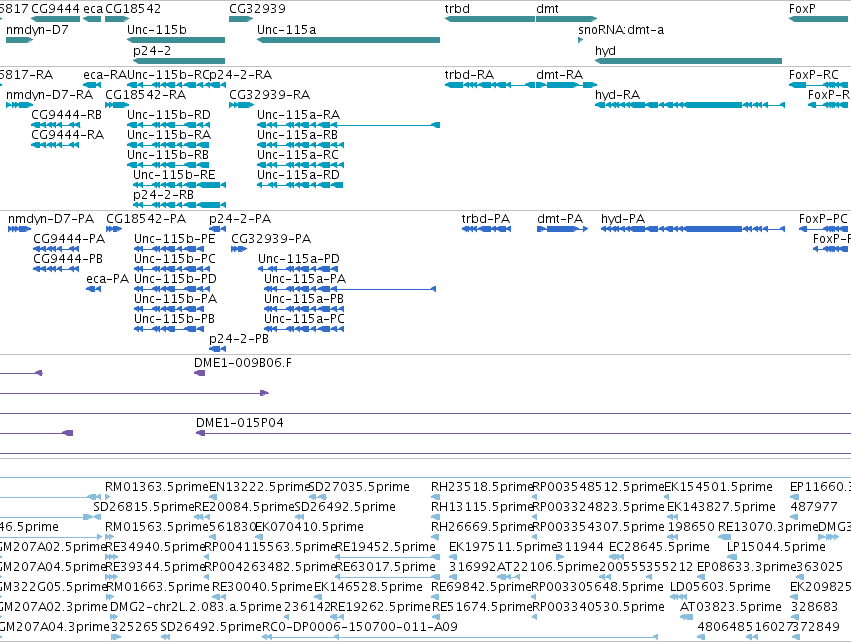Select the DME1-015P04 feature label
Image resolution: width=851 pixels, height=642 pixels.
[x=239, y=423]
